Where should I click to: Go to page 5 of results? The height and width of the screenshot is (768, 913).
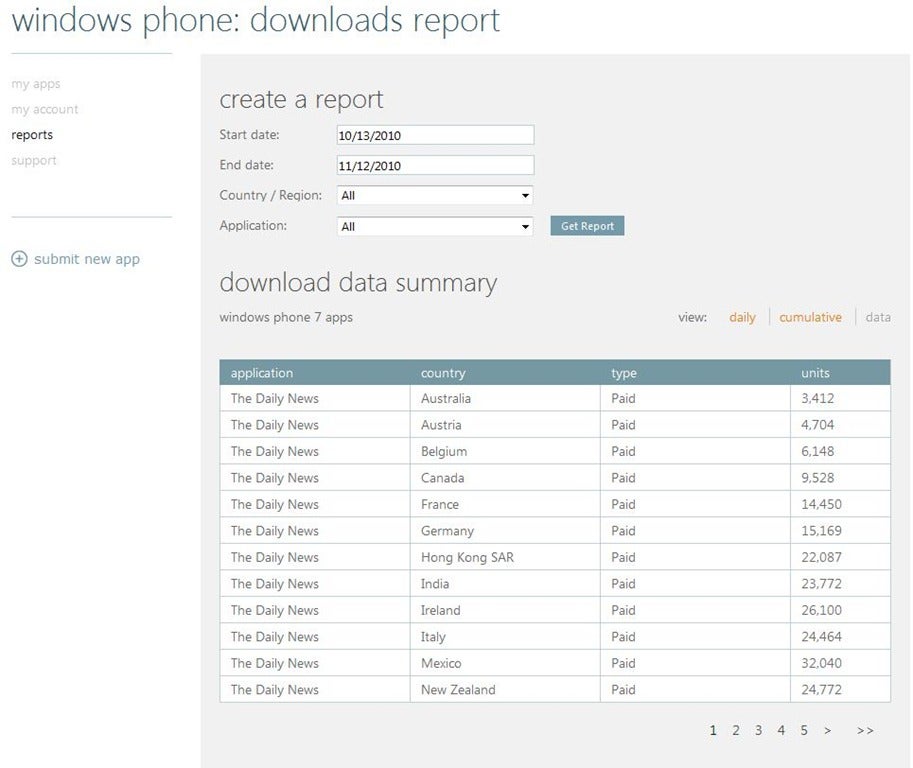[x=804, y=731]
